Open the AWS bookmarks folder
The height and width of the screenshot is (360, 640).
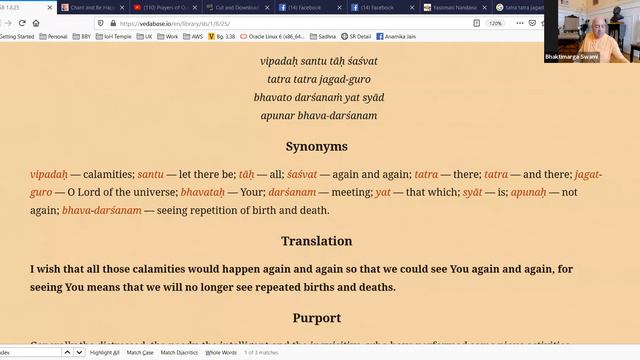pyautogui.click(x=193, y=36)
